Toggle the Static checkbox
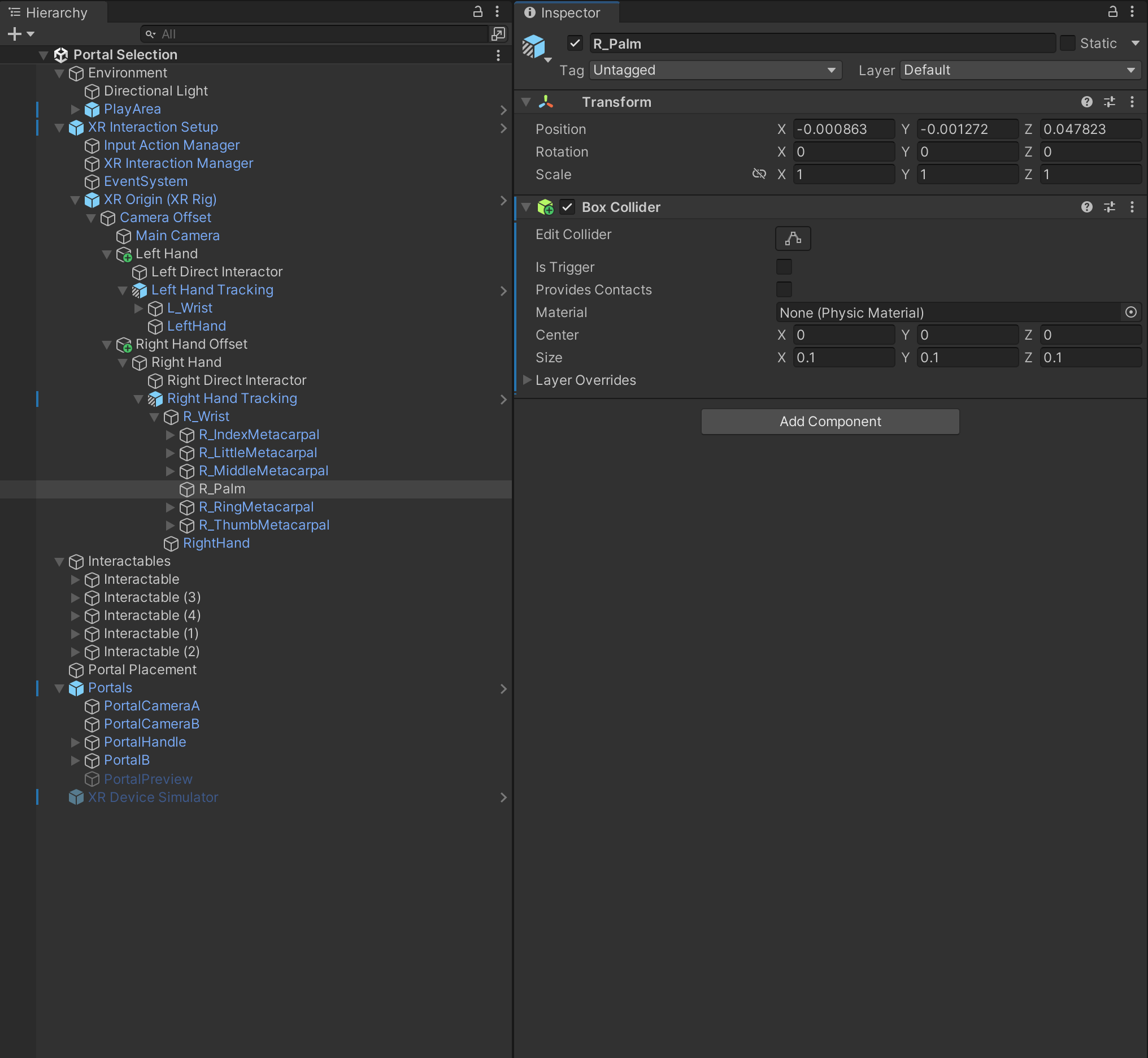The image size is (1148, 1058). coord(1067,44)
